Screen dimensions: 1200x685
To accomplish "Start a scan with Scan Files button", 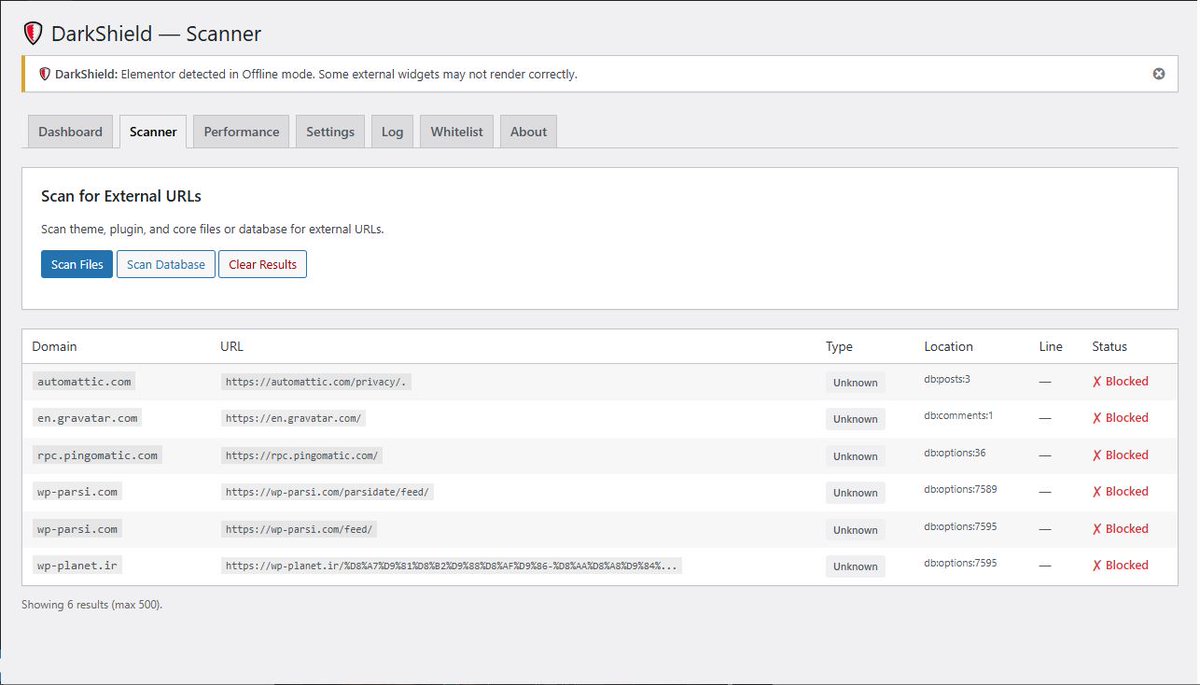I will (x=77, y=264).
